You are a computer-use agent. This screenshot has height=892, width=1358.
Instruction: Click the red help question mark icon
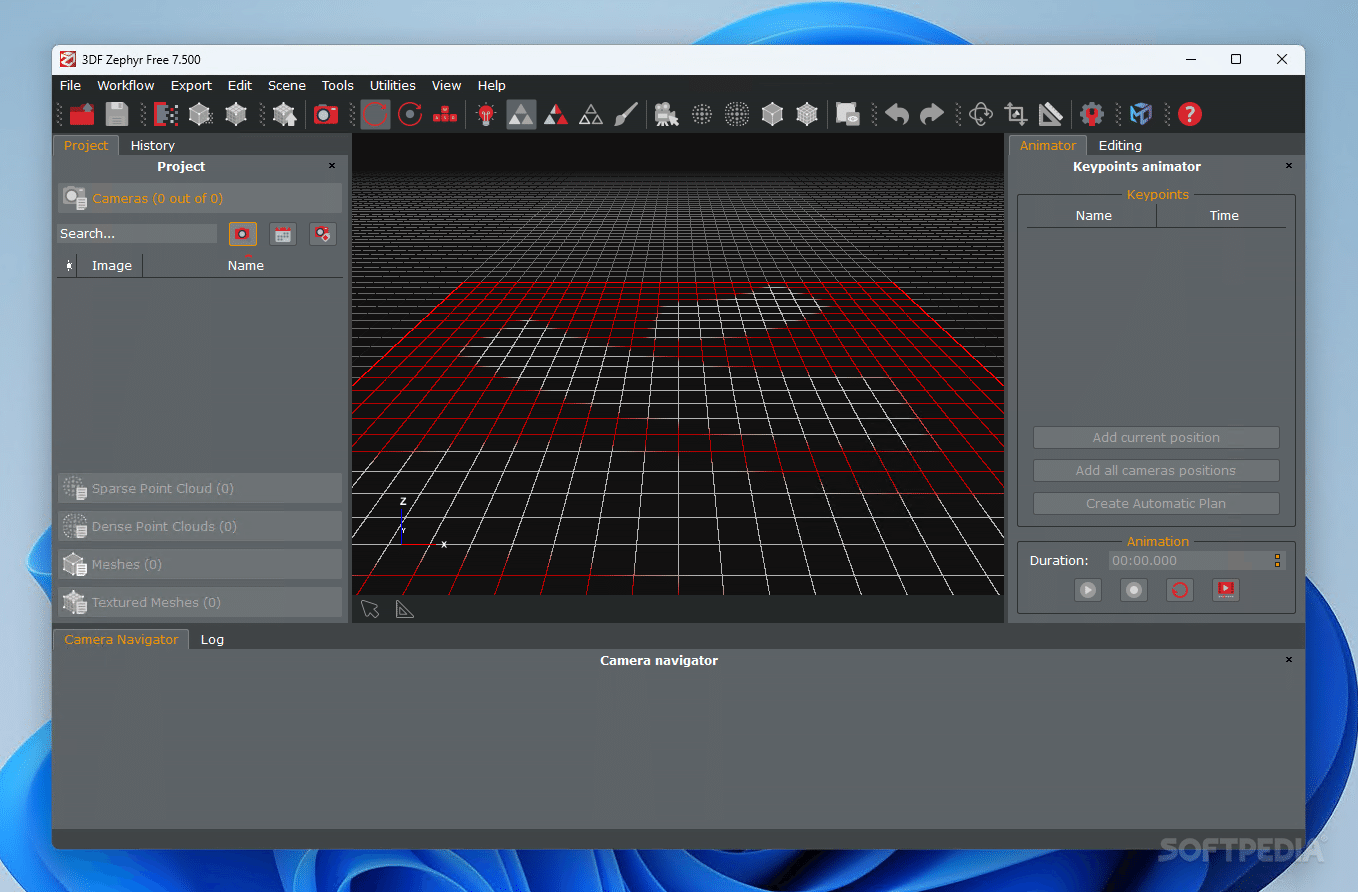1189,114
